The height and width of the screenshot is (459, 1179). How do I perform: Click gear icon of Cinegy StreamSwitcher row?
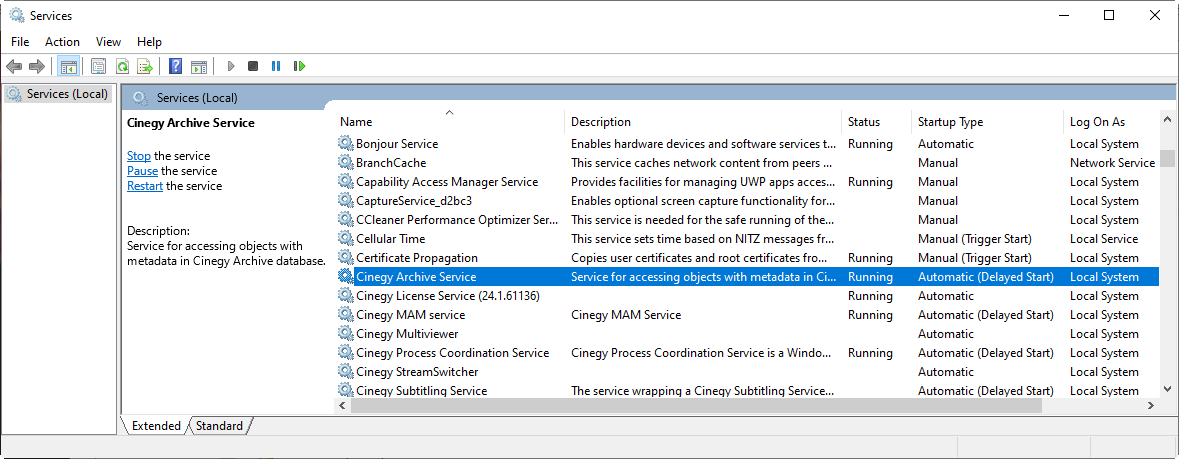pyautogui.click(x=345, y=372)
